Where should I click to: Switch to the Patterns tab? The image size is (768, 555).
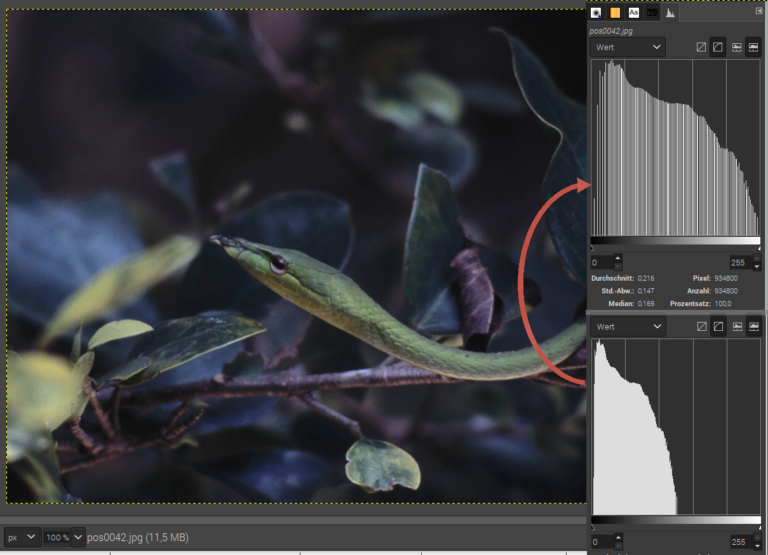click(615, 13)
